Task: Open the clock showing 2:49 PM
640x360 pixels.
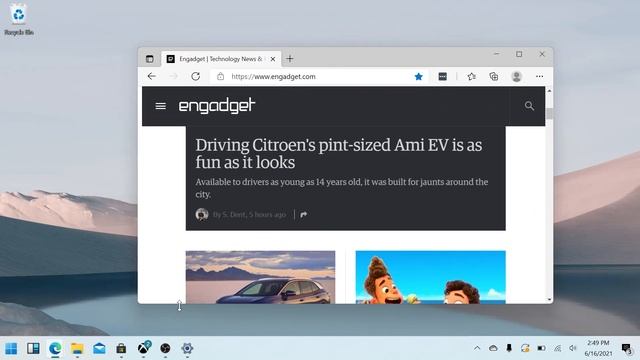Action: (x=598, y=348)
